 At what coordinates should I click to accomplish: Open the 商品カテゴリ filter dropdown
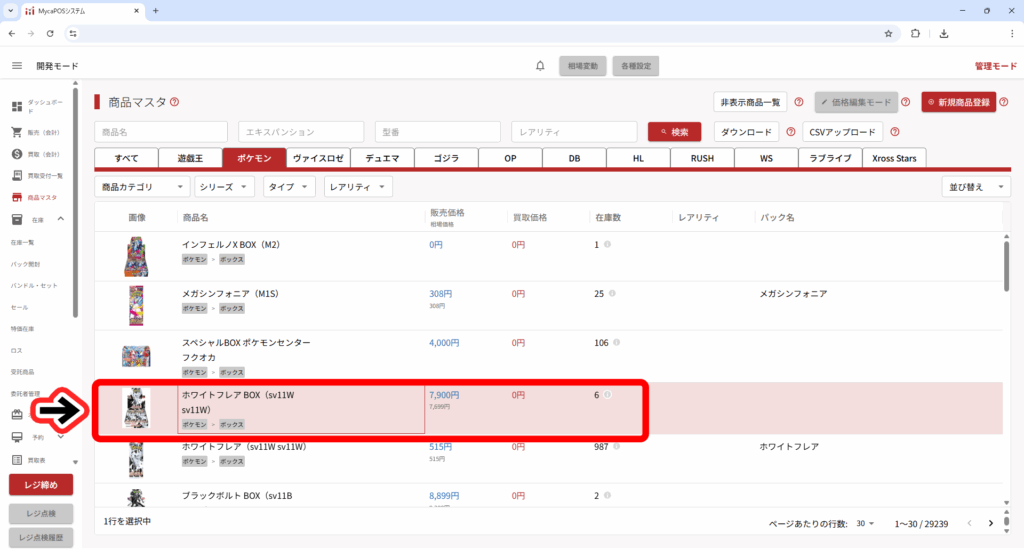pyautogui.click(x=142, y=187)
